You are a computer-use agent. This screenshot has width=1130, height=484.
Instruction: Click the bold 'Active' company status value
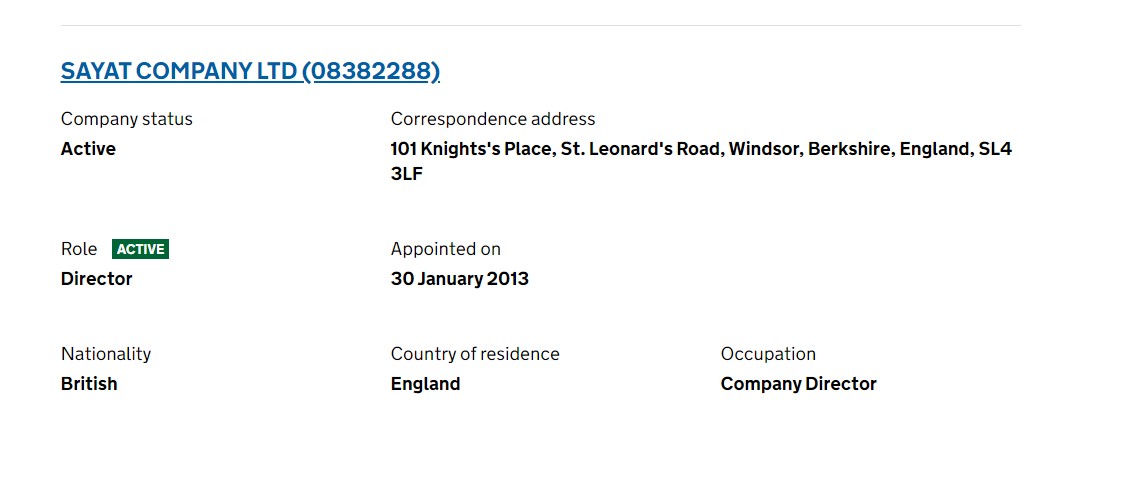click(x=88, y=149)
